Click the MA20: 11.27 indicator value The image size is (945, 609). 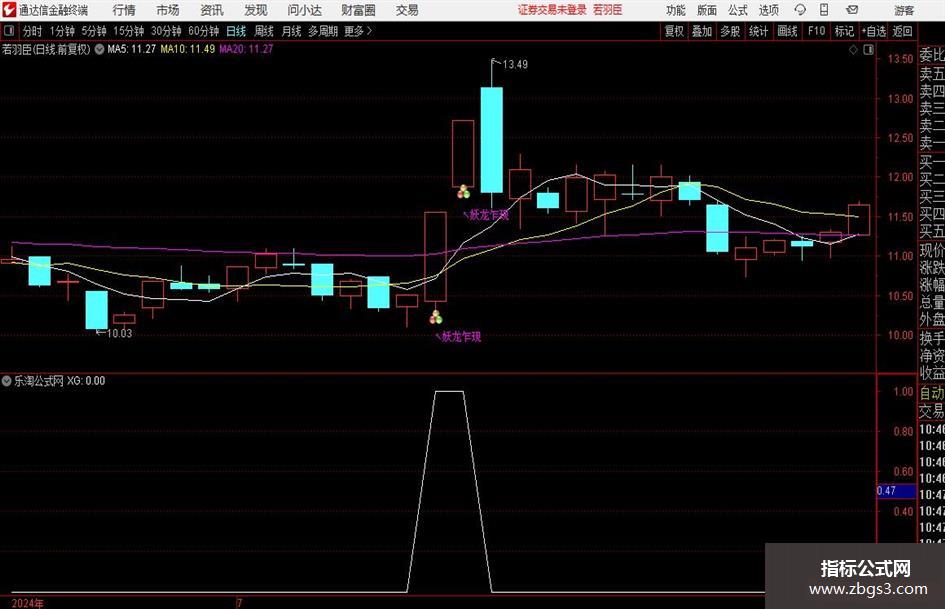[x=246, y=49]
